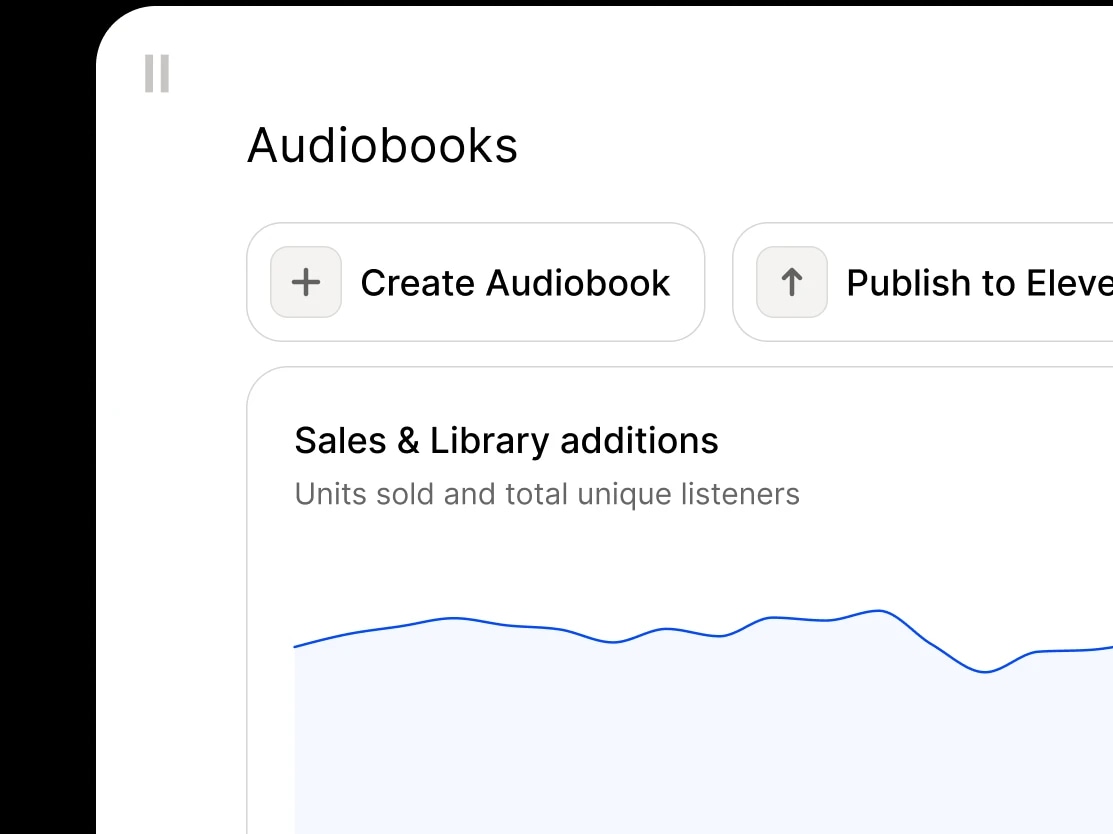Image resolution: width=1113 pixels, height=834 pixels.
Task: Click the arrow inside the Publish control
Action: [x=791, y=283]
